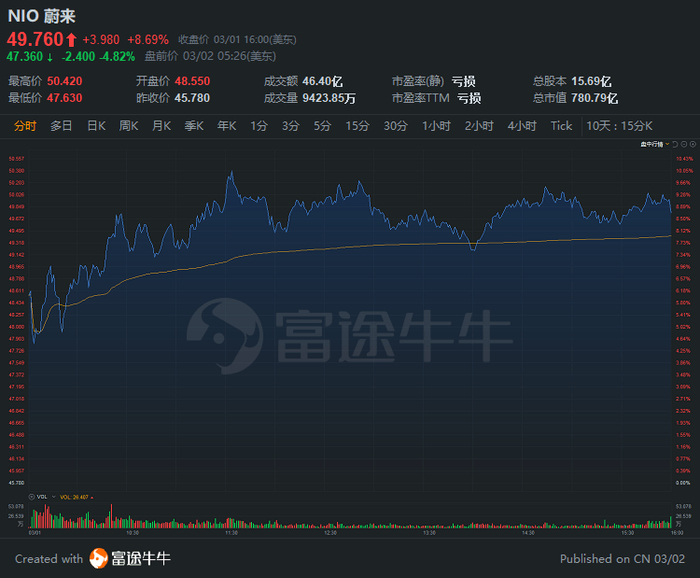Click the zoom-in plus circle icon

coord(693,144)
